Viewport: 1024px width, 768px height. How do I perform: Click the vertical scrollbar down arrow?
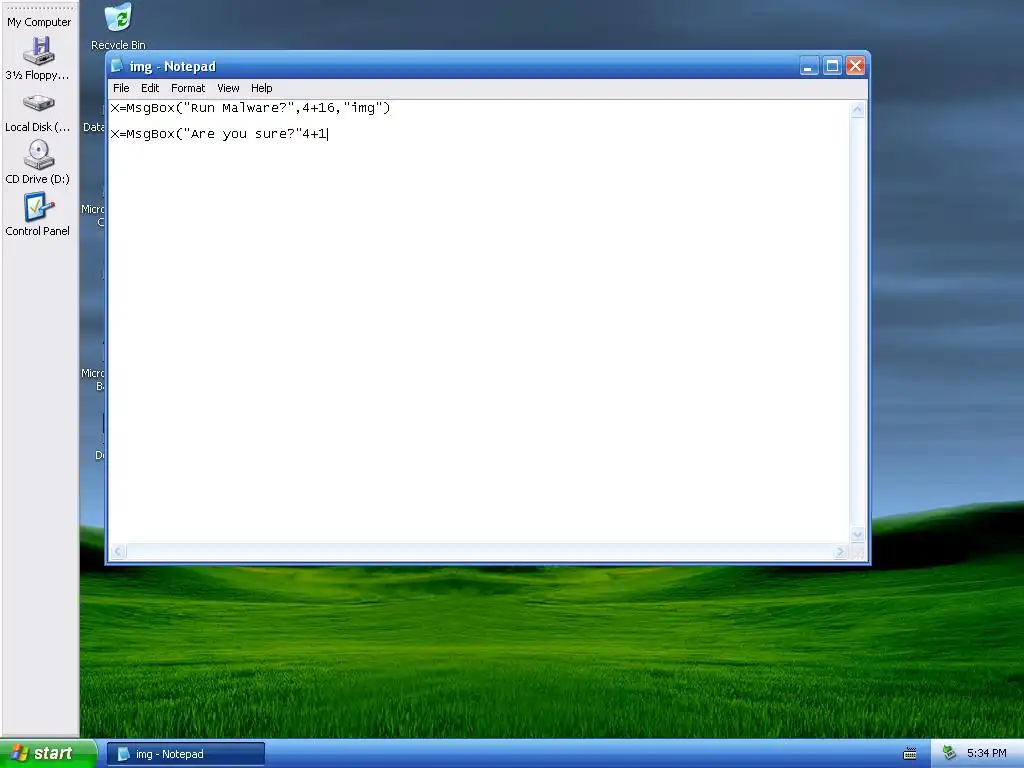[x=857, y=535]
